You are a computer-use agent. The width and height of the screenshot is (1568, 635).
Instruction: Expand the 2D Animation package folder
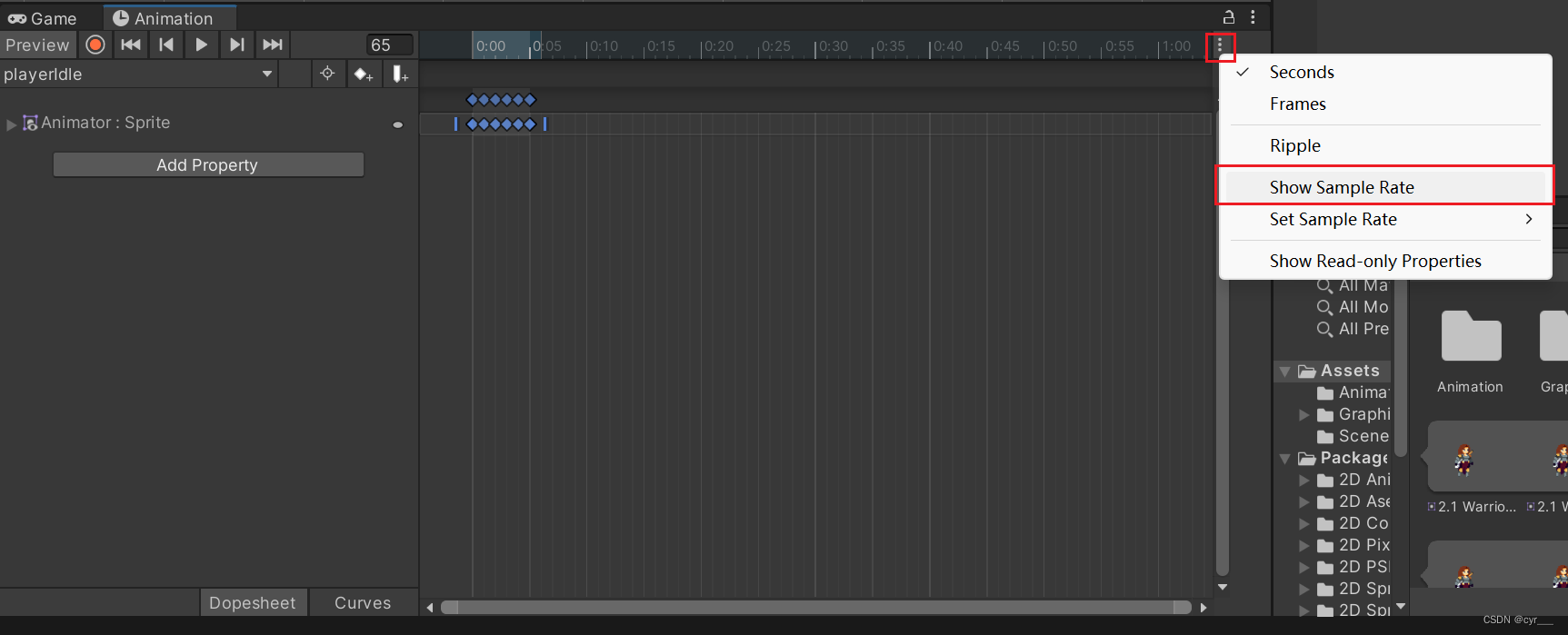pyautogui.click(x=1304, y=481)
